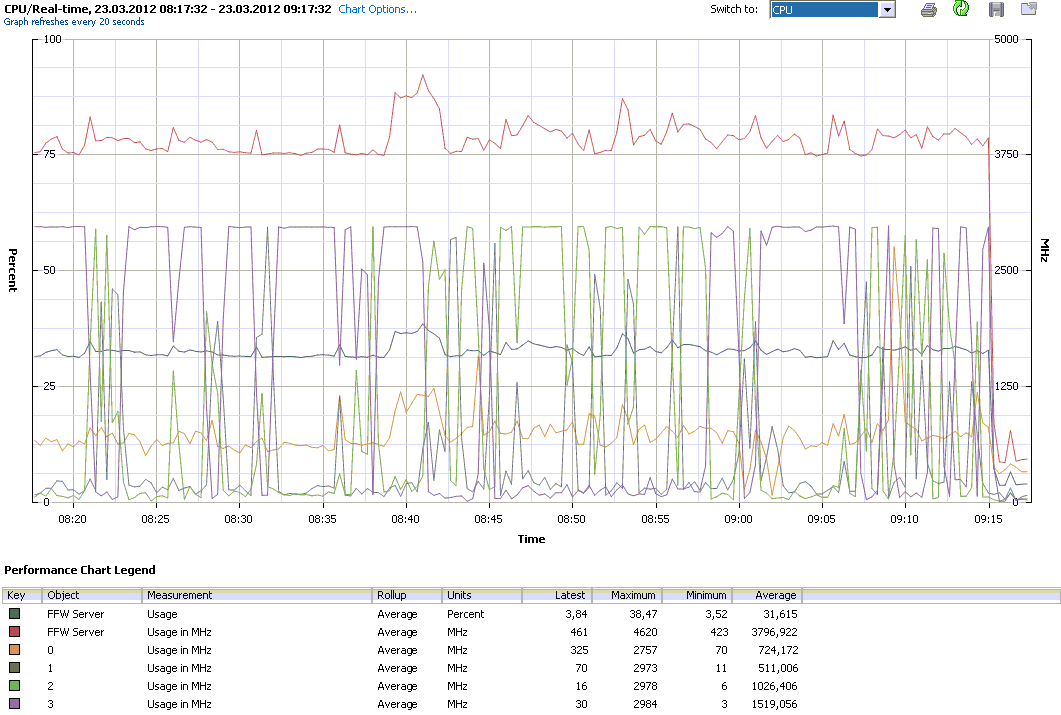Sort legend by Average column header
Screen dimensions: 1061x715
point(767,595)
